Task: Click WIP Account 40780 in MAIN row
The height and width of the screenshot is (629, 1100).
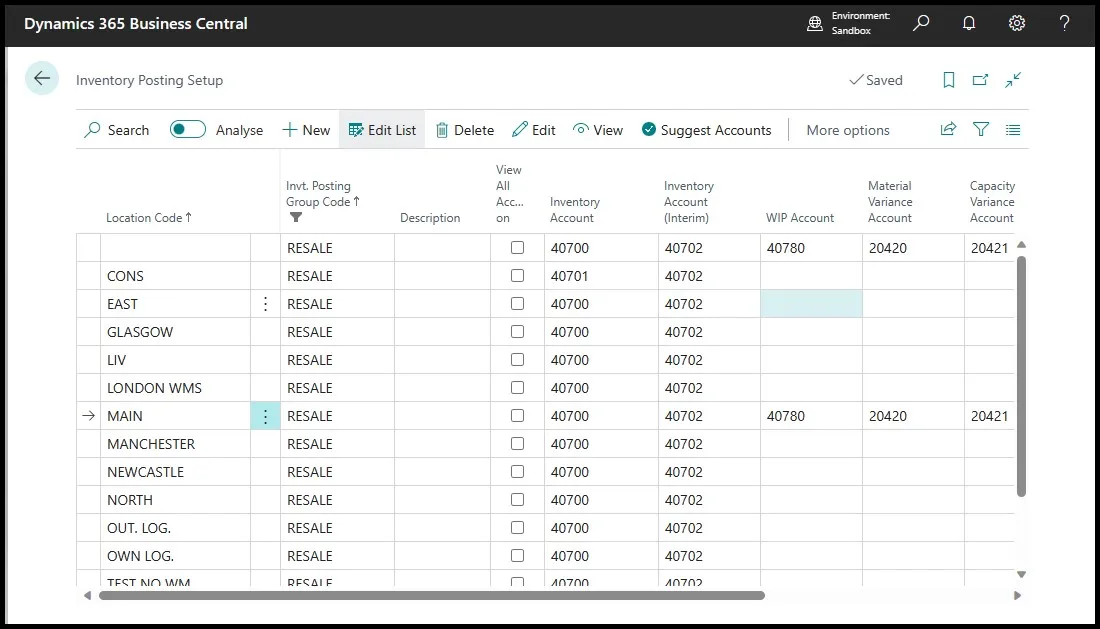Action: (811, 416)
